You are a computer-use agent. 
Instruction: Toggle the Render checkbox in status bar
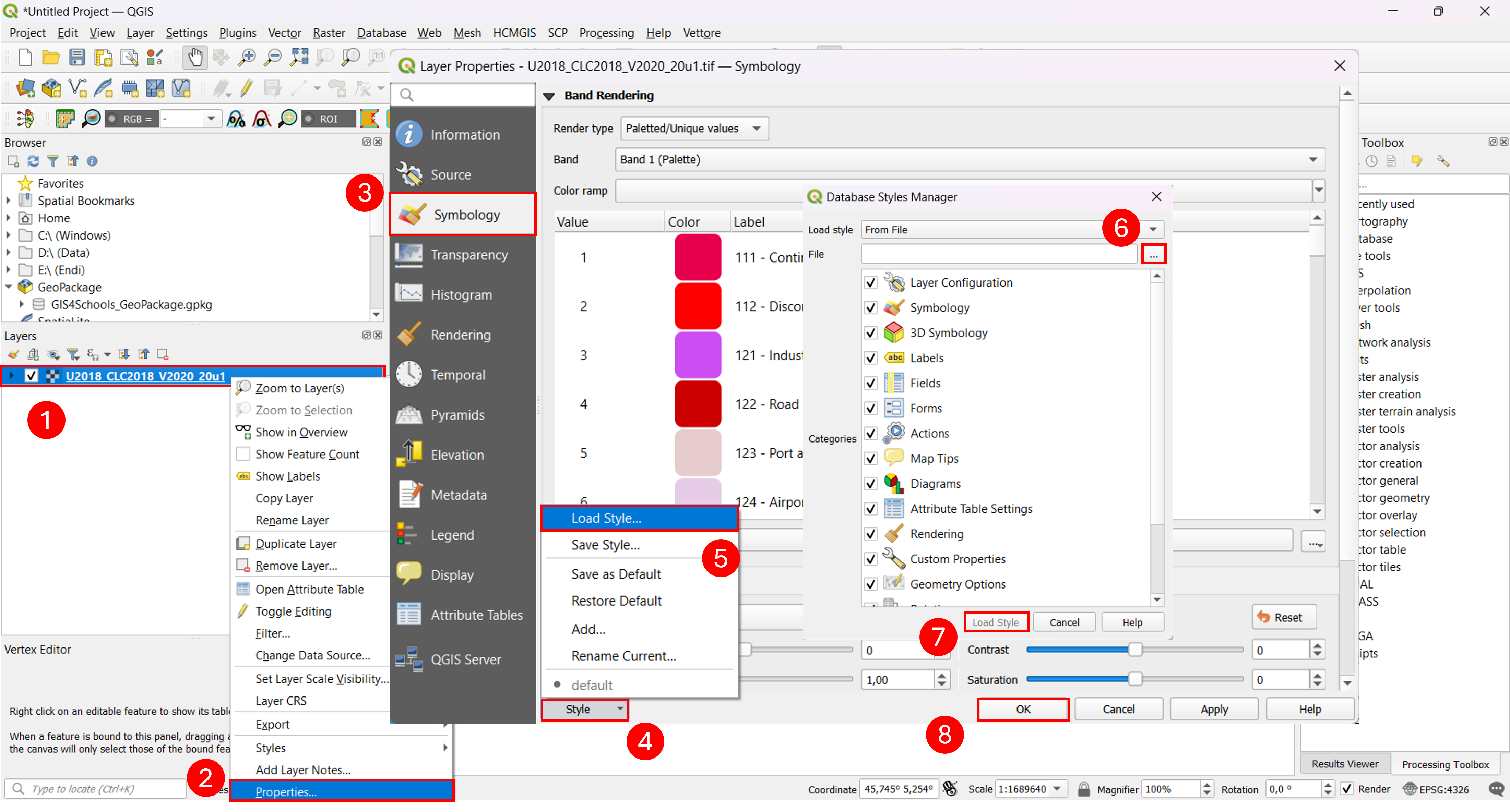coord(1347,790)
